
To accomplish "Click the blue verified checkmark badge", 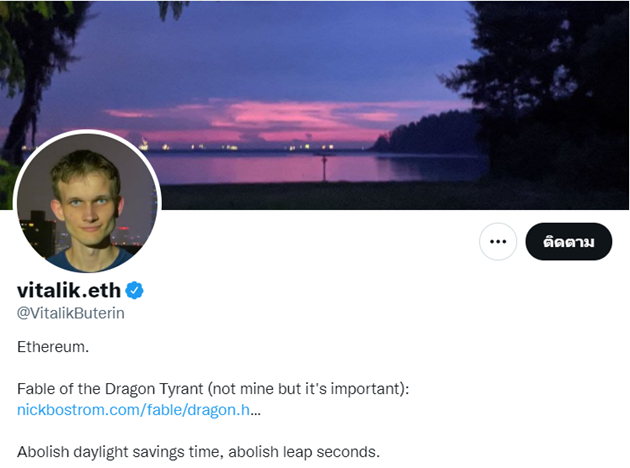I will coord(135,290).
